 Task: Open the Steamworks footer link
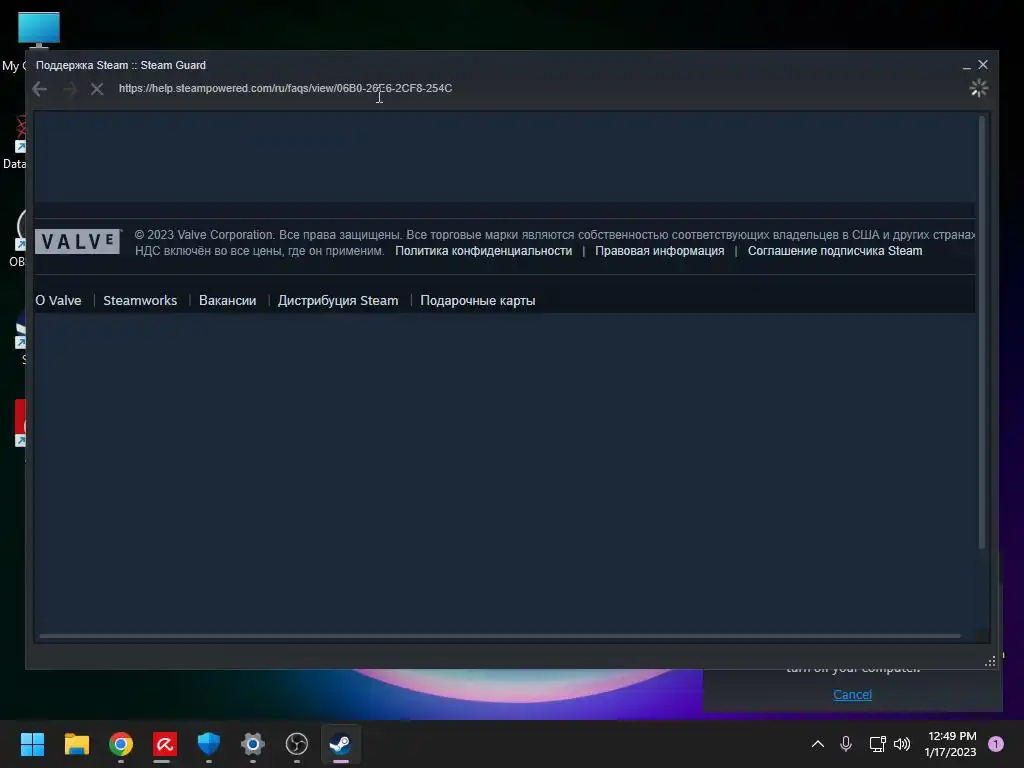[x=140, y=300]
